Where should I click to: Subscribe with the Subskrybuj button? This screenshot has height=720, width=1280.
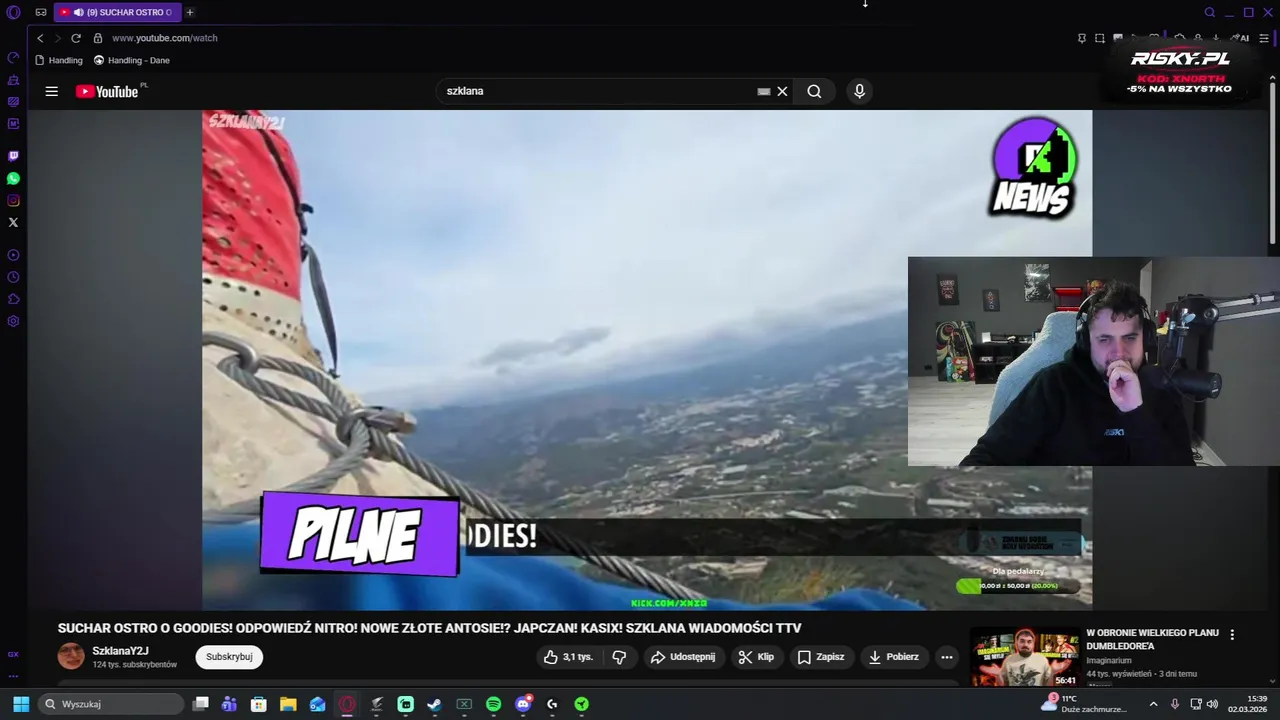(x=229, y=657)
